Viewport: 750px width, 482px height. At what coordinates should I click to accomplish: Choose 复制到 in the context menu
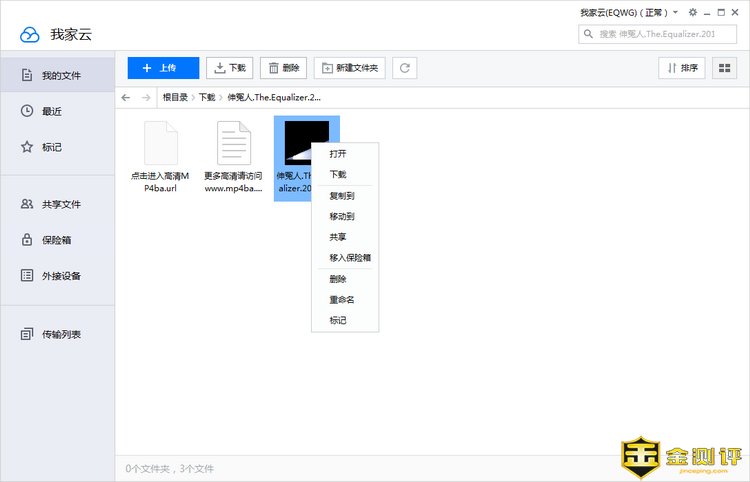point(342,196)
